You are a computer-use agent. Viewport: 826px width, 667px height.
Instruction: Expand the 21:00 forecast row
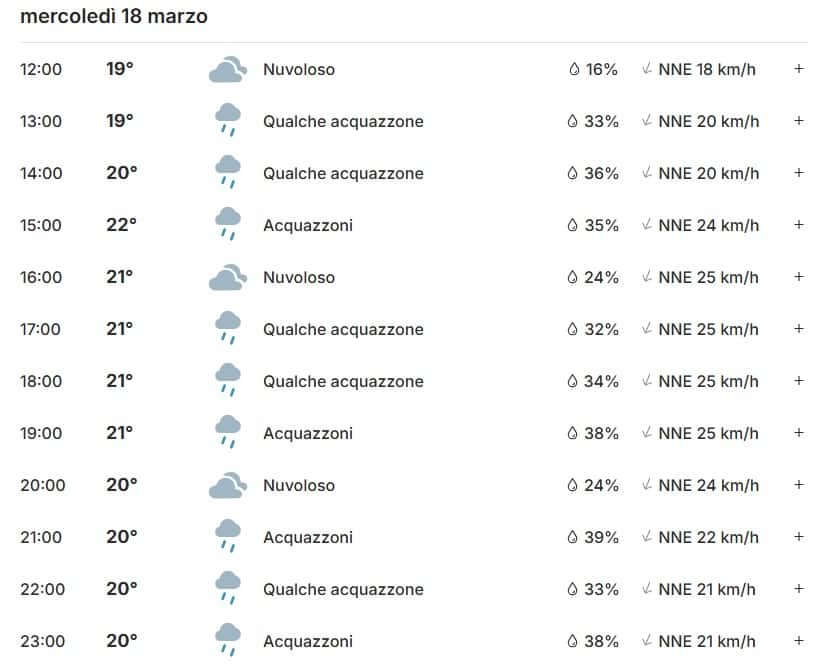(799, 537)
